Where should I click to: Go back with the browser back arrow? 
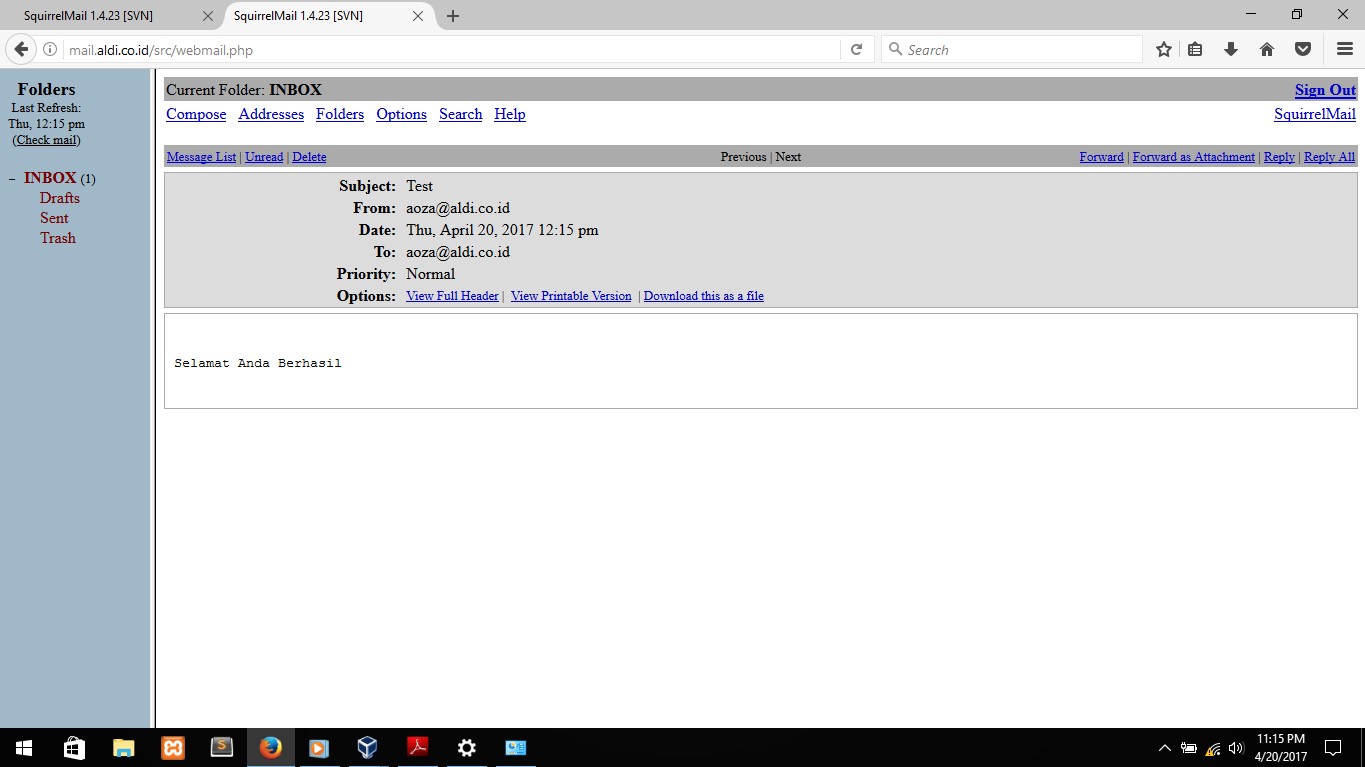(21, 49)
